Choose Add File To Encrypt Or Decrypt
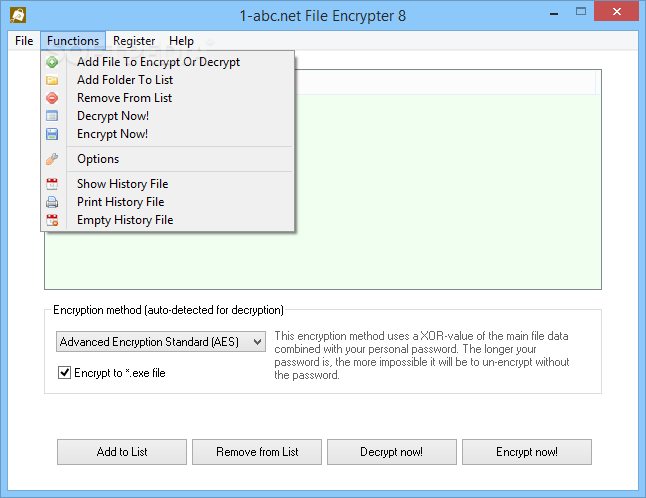 (x=168, y=62)
